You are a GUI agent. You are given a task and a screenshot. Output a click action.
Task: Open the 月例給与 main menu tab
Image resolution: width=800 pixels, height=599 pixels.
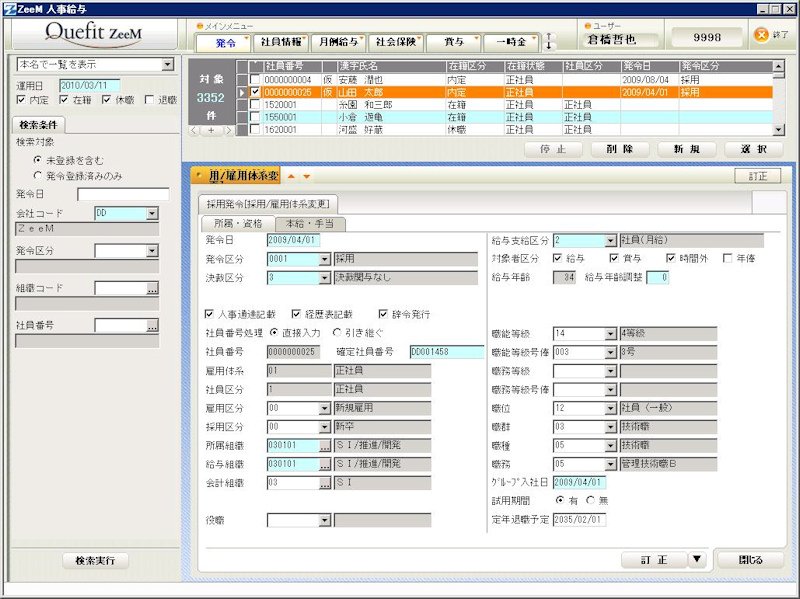[338, 42]
